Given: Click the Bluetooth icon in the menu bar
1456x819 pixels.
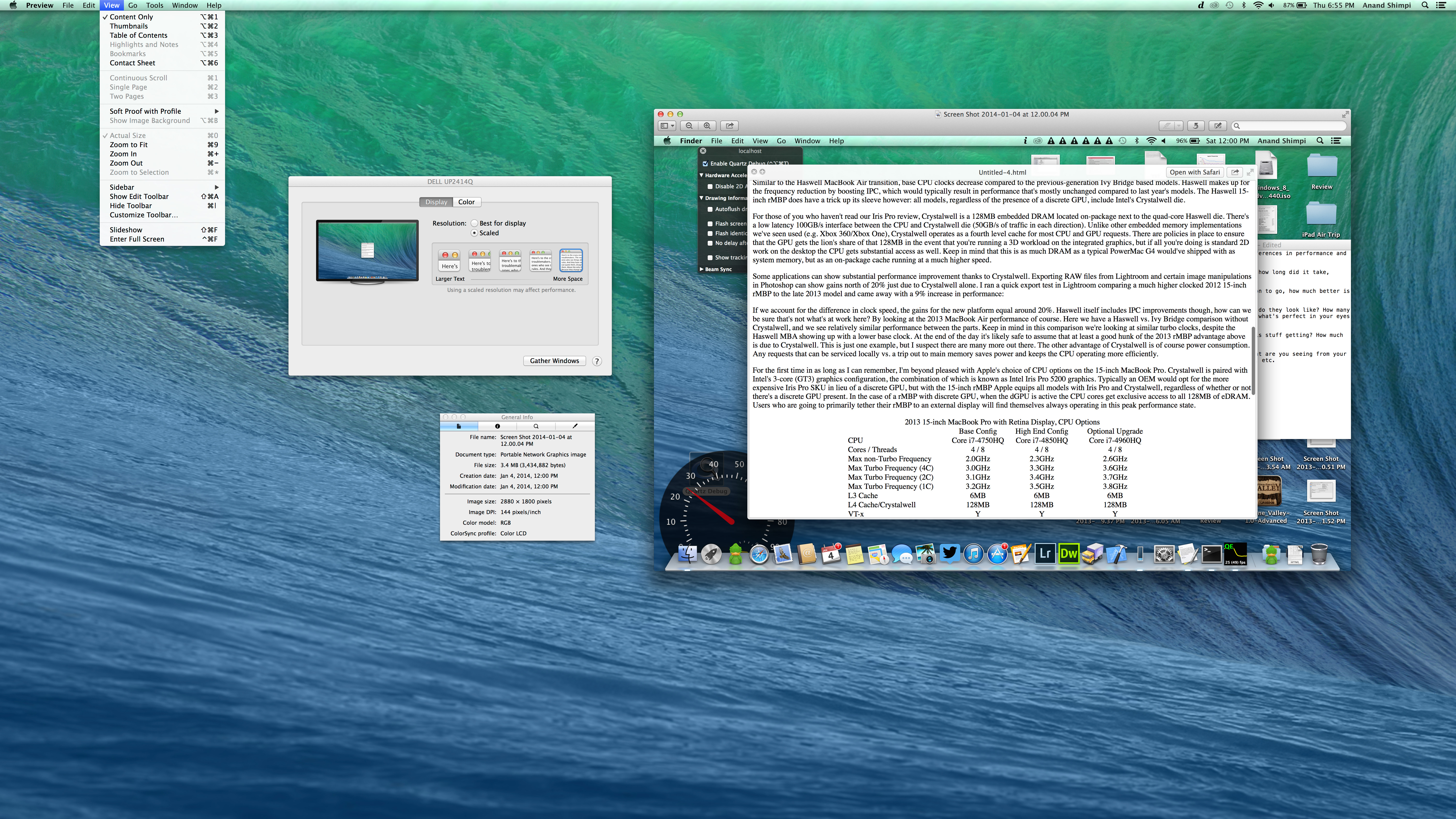Looking at the screenshot, I should click(1244, 5).
